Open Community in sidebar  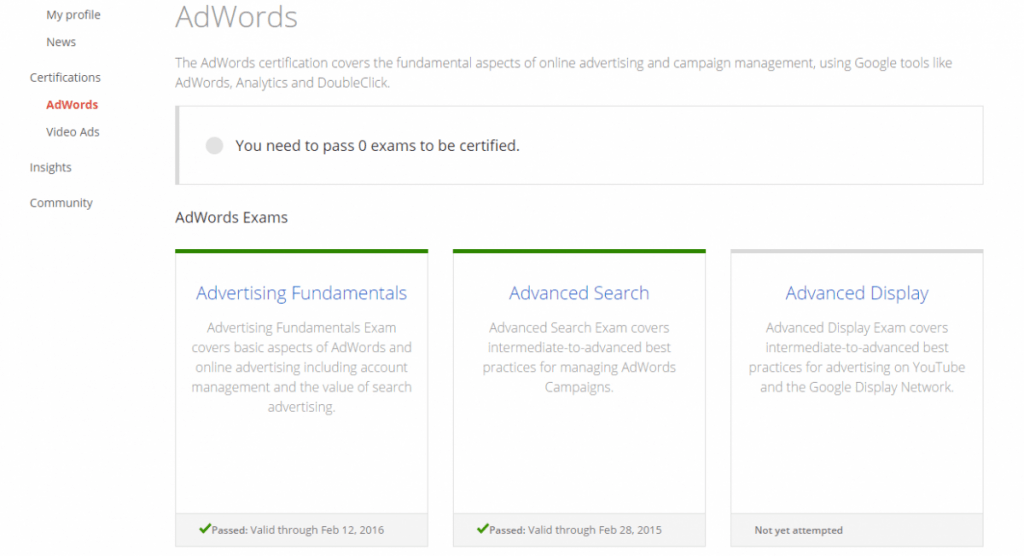tap(61, 203)
